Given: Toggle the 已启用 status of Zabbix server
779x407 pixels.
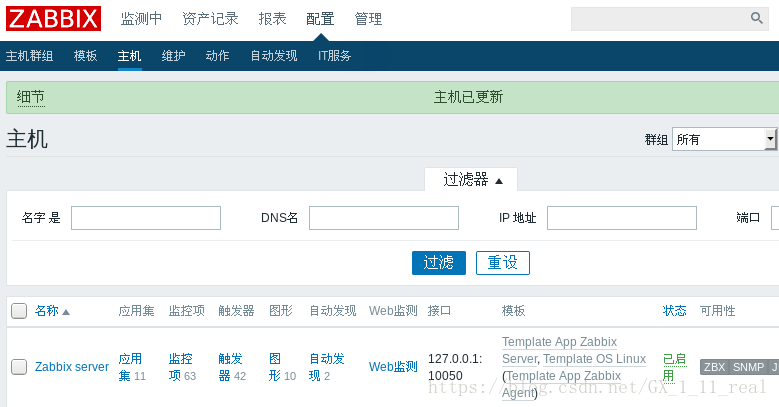Looking at the screenshot, I should click(x=674, y=367).
